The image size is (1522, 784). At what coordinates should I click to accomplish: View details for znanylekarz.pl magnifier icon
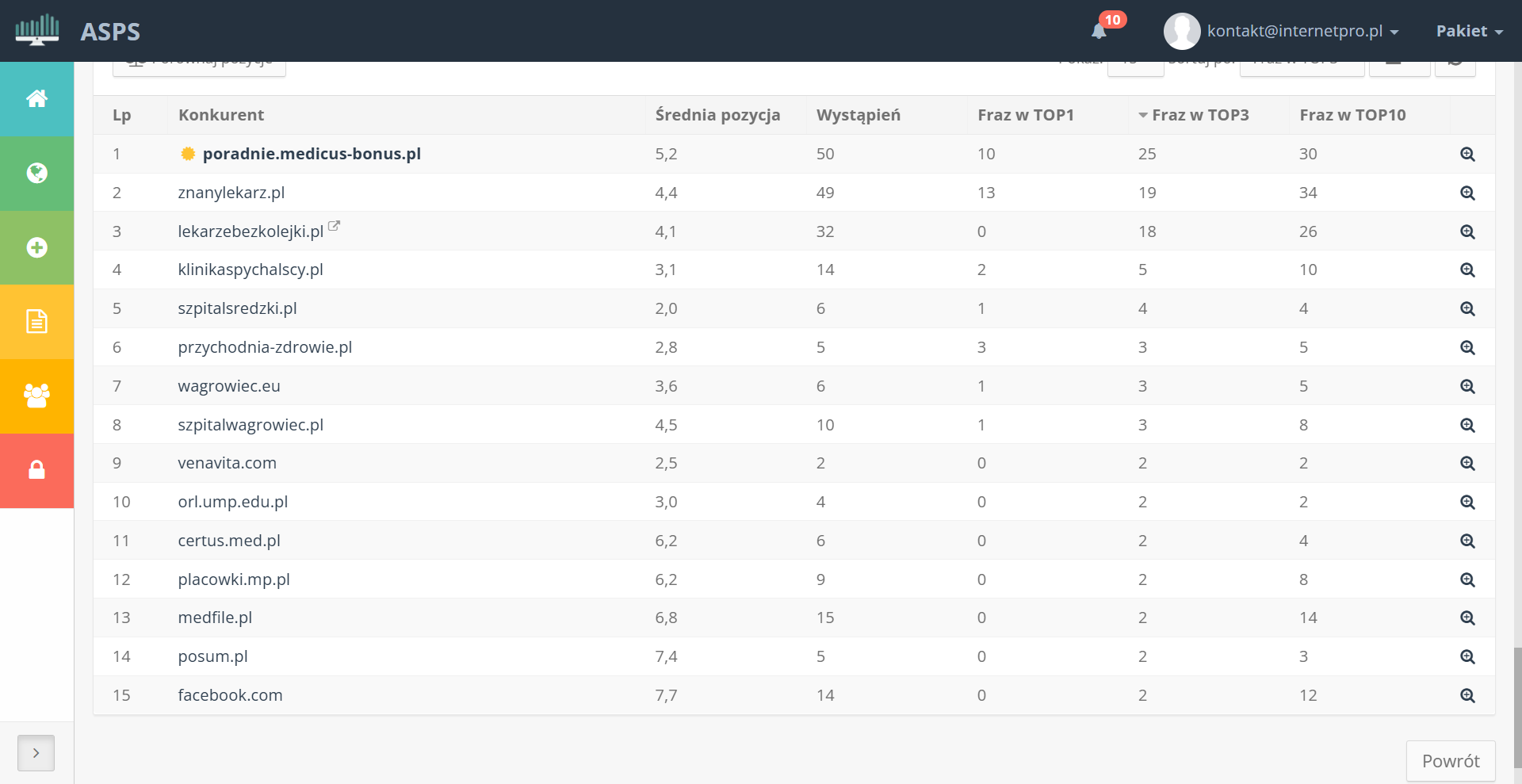point(1467,193)
